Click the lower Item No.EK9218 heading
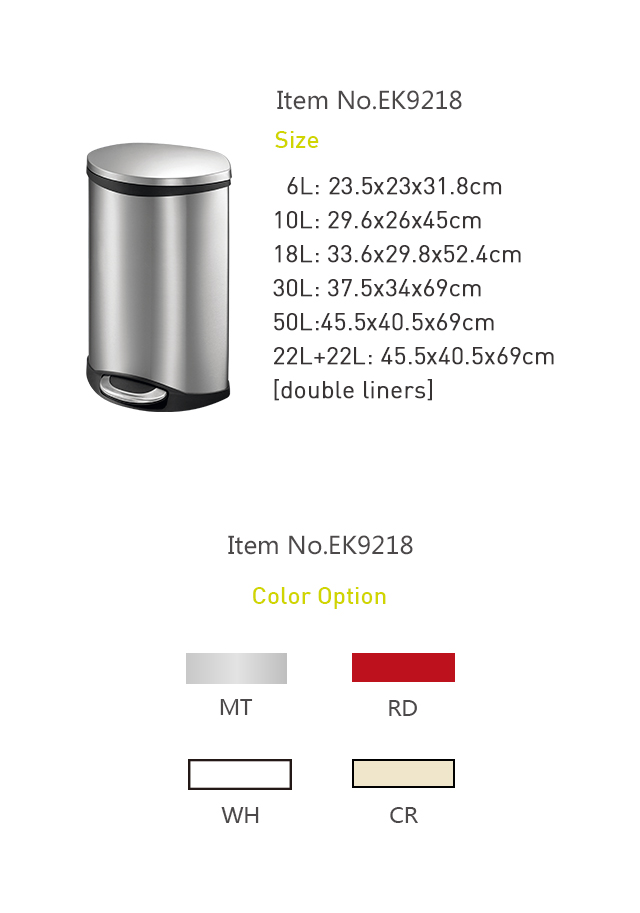Image resolution: width=640 pixels, height=913 pixels. [320, 546]
